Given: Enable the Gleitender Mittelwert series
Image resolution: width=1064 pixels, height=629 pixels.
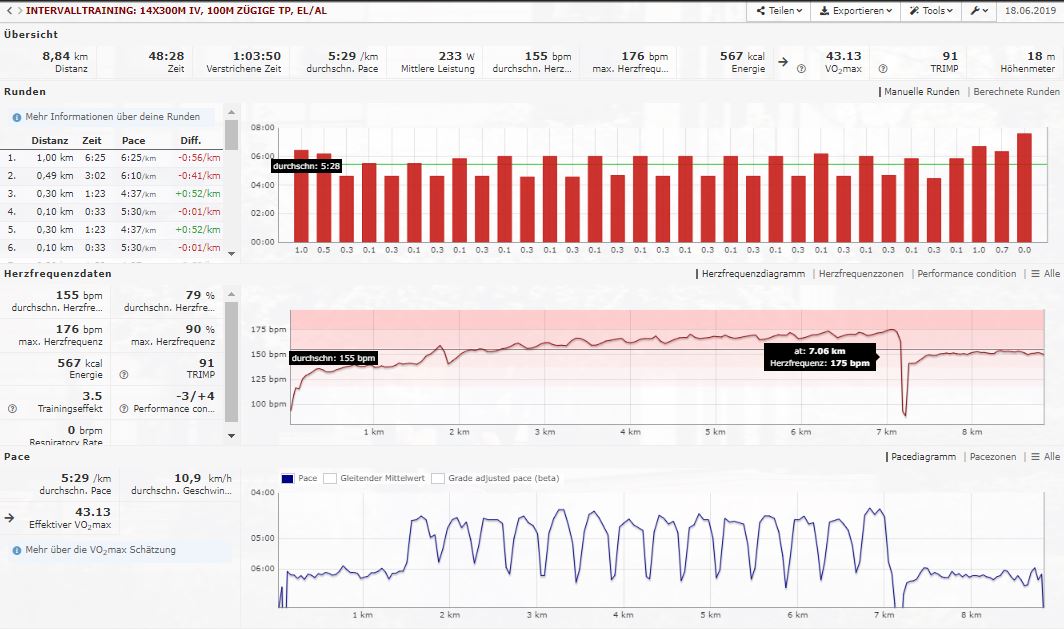Looking at the screenshot, I should pyautogui.click(x=330, y=479).
